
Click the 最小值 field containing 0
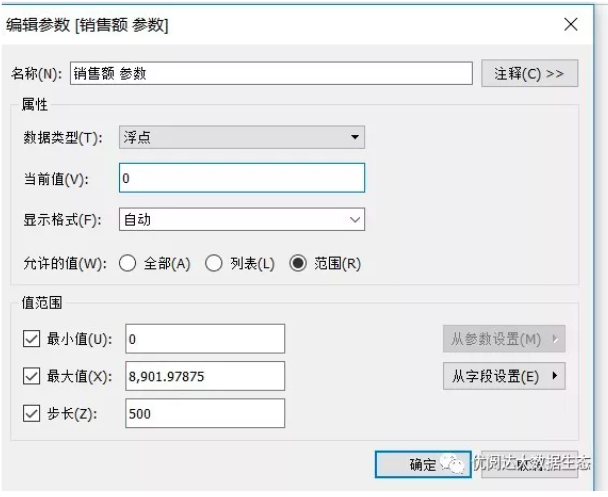(x=205, y=339)
